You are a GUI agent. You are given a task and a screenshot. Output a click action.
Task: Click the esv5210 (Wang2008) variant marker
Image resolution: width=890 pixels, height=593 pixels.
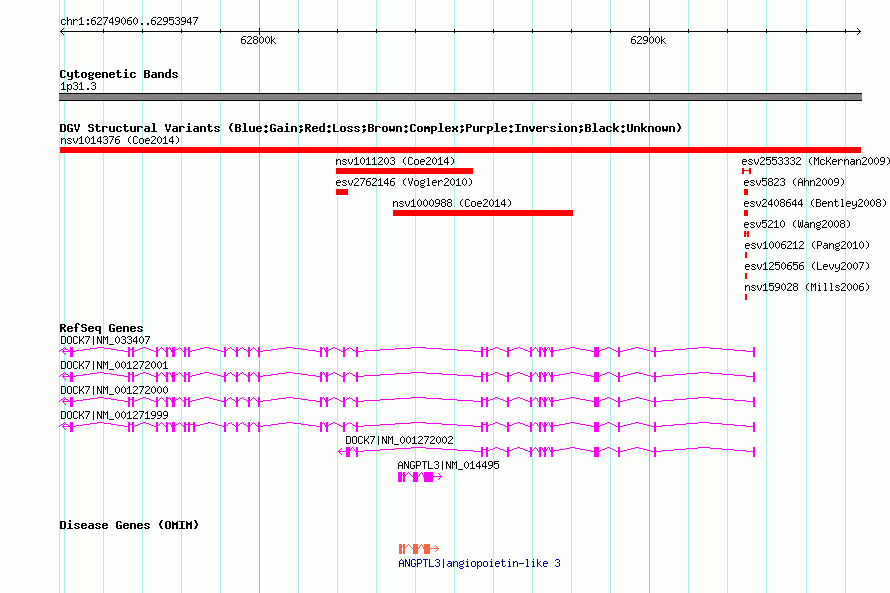(746, 234)
